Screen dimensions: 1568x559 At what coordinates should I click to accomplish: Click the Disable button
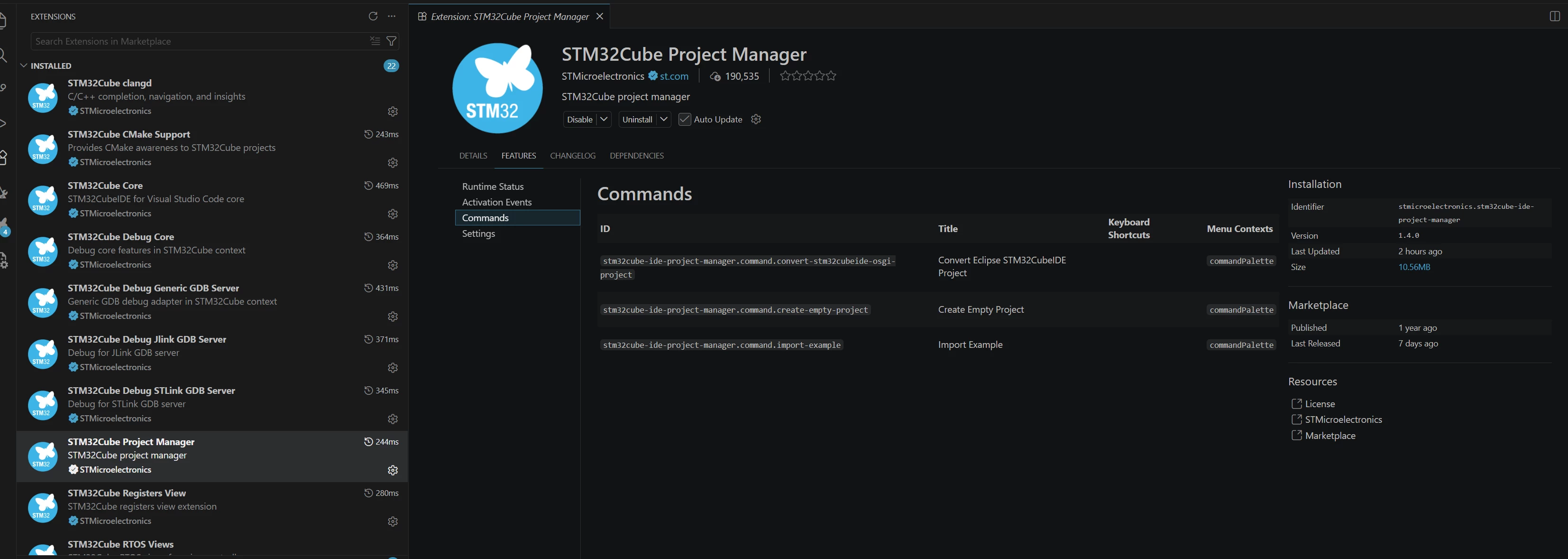[579, 120]
